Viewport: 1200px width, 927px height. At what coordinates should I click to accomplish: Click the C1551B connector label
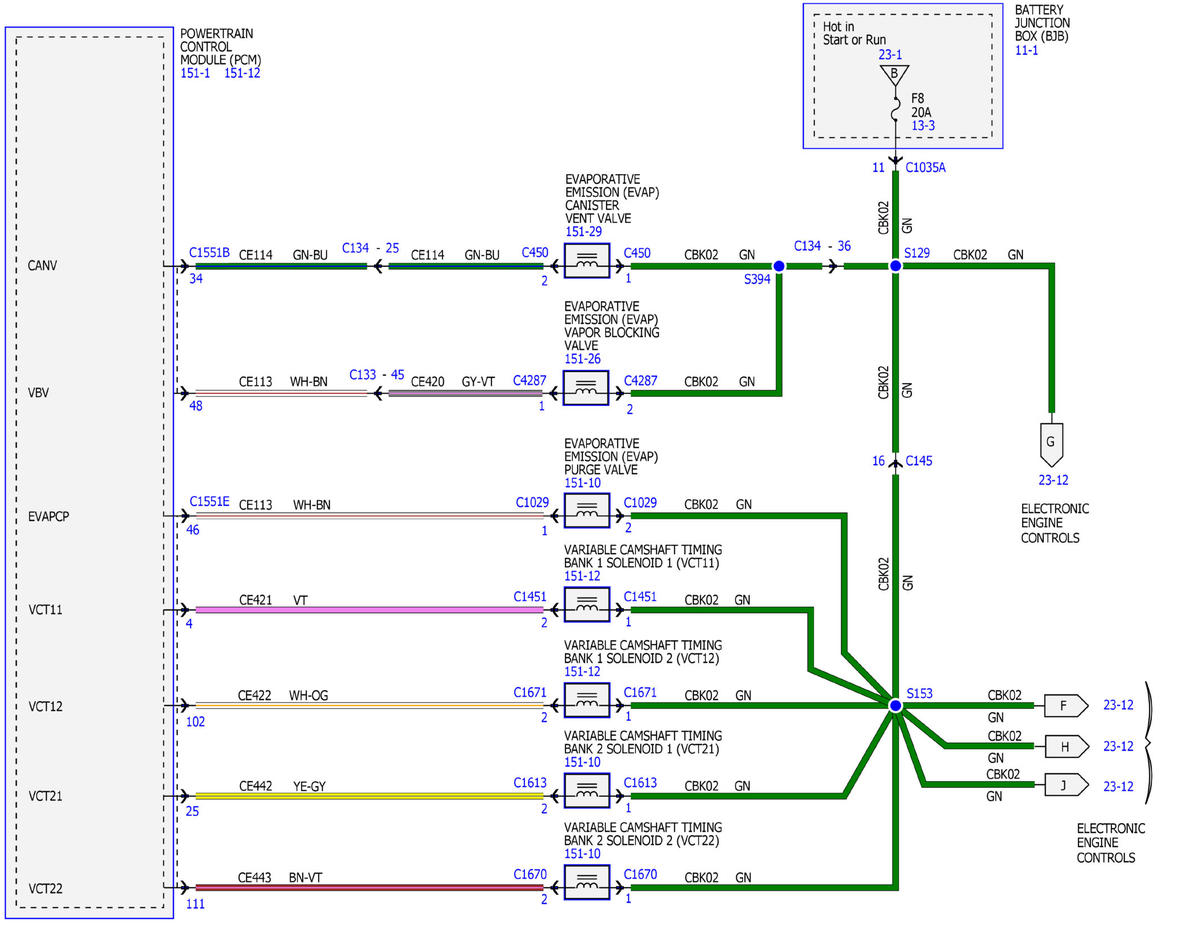[x=209, y=253]
